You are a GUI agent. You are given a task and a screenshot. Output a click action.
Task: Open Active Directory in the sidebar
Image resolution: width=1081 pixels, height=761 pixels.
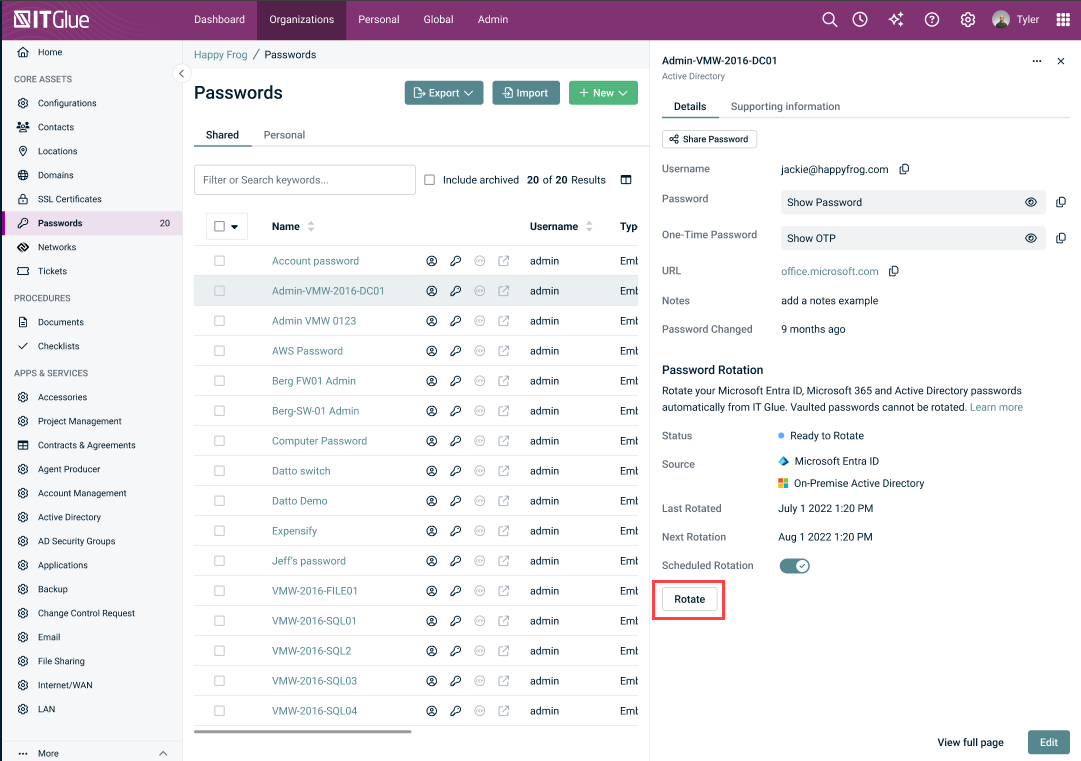click(x=69, y=517)
